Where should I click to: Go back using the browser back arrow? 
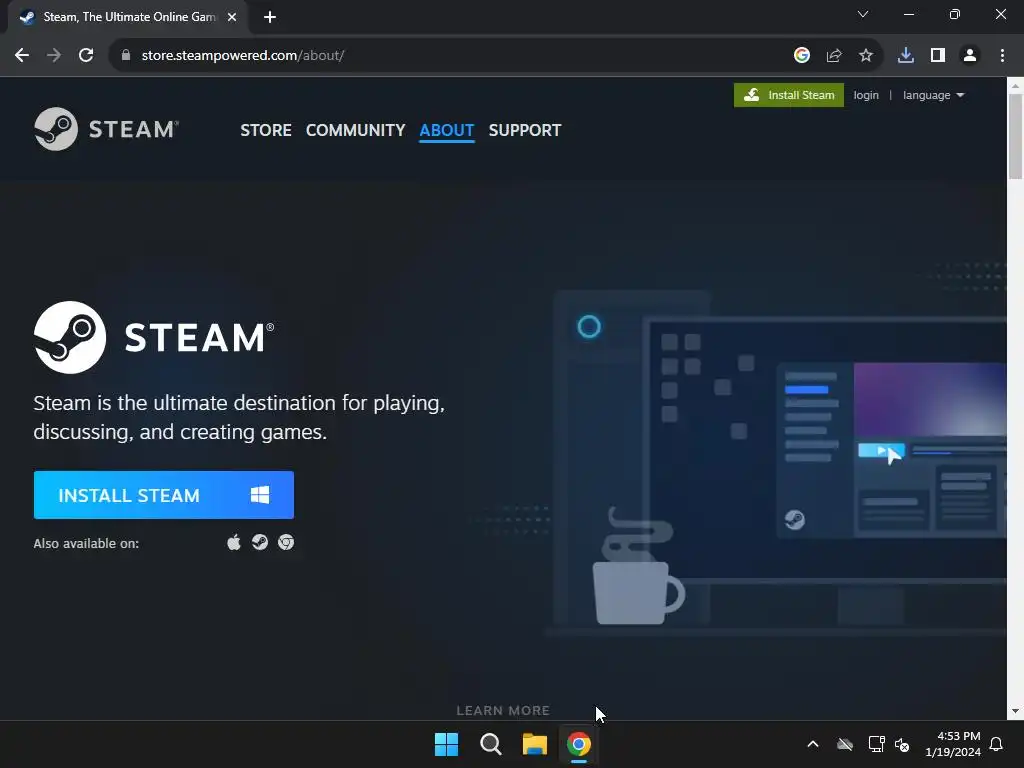pos(22,56)
